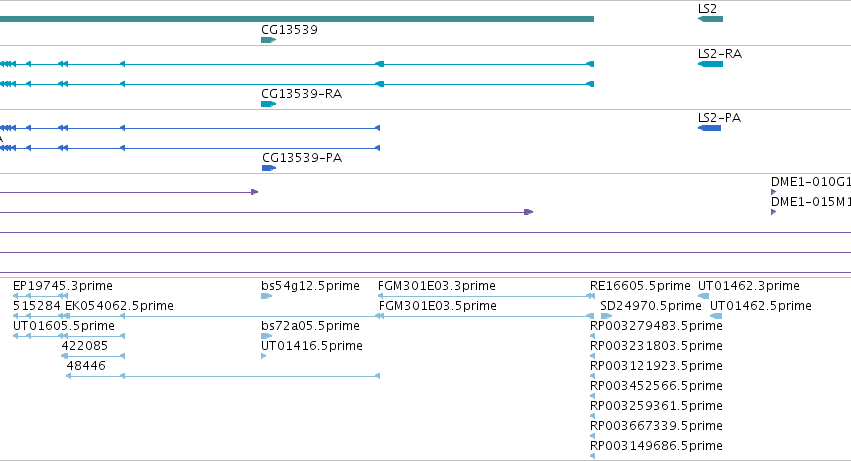Image resolution: width=851 pixels, height=461 pixels.
Task: Click the bs54g12.5prime label
Action: point(310,286)
